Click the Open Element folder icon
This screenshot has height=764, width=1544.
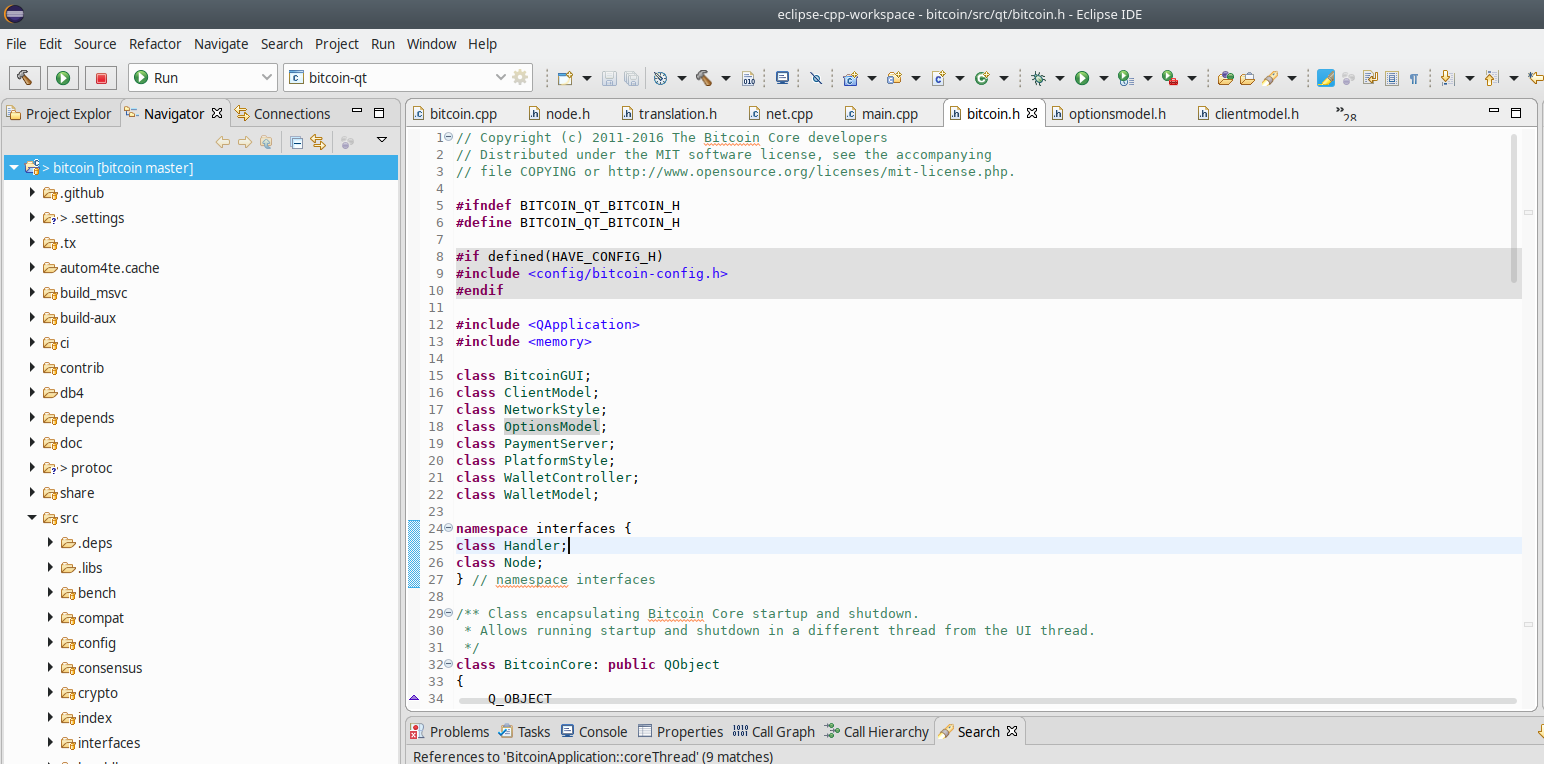(1225, 77)
